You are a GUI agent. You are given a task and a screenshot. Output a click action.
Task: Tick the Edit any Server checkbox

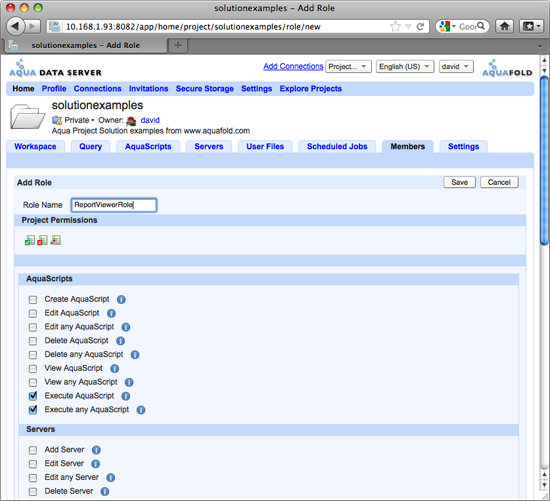point(33,478)
